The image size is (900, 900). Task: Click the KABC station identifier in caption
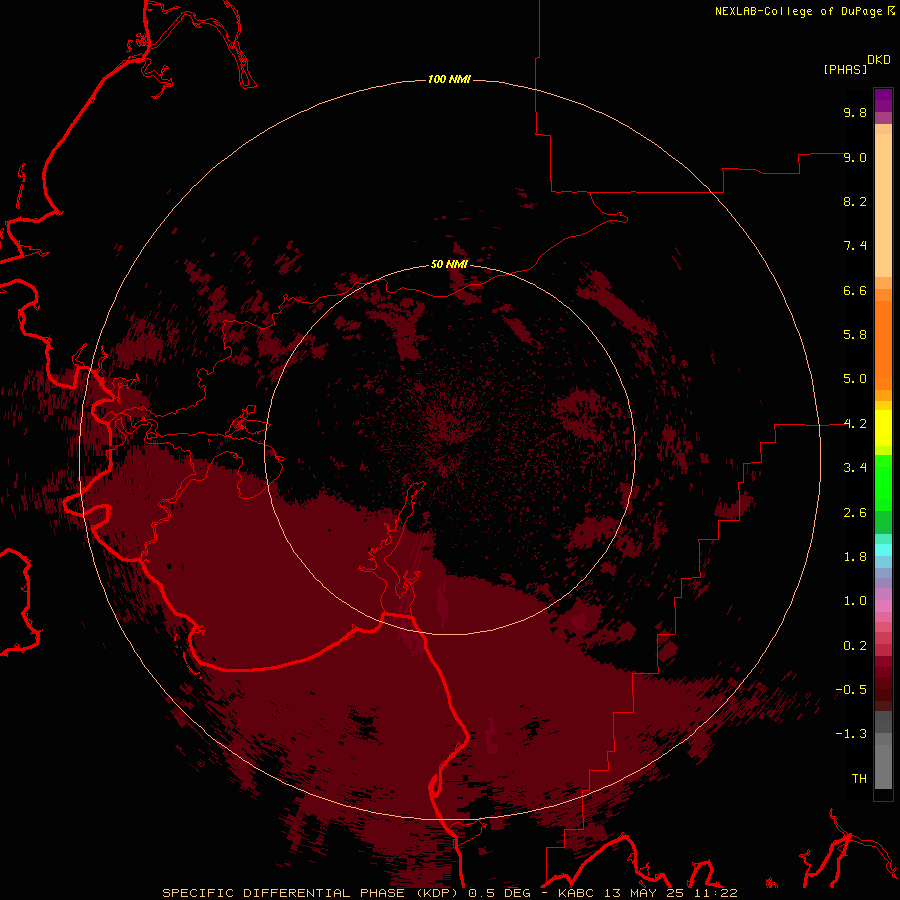pyautogui.click(x=578, y=893)
